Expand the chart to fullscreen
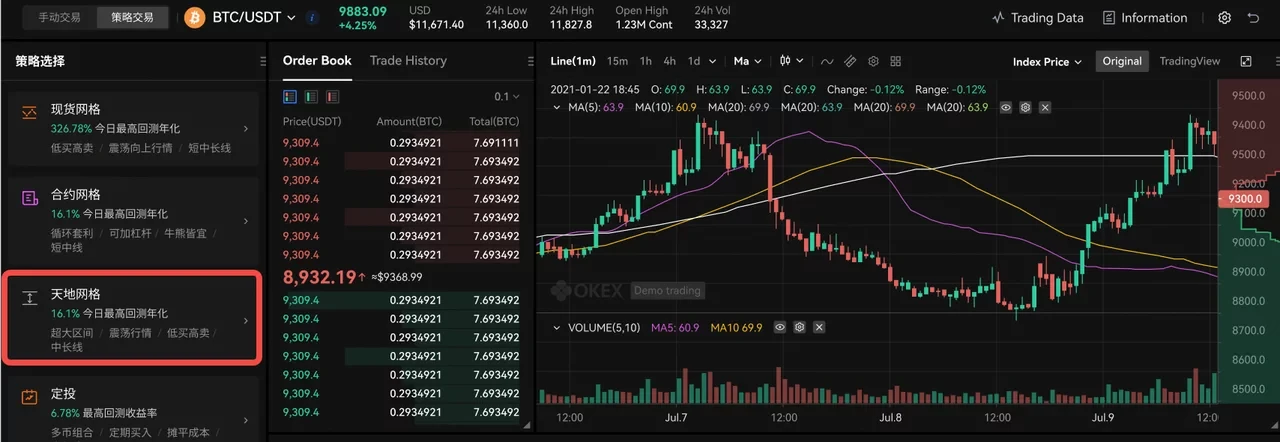Image resolution: width=1280 pixels, height=442 pixels. (x=1246, y=61)
